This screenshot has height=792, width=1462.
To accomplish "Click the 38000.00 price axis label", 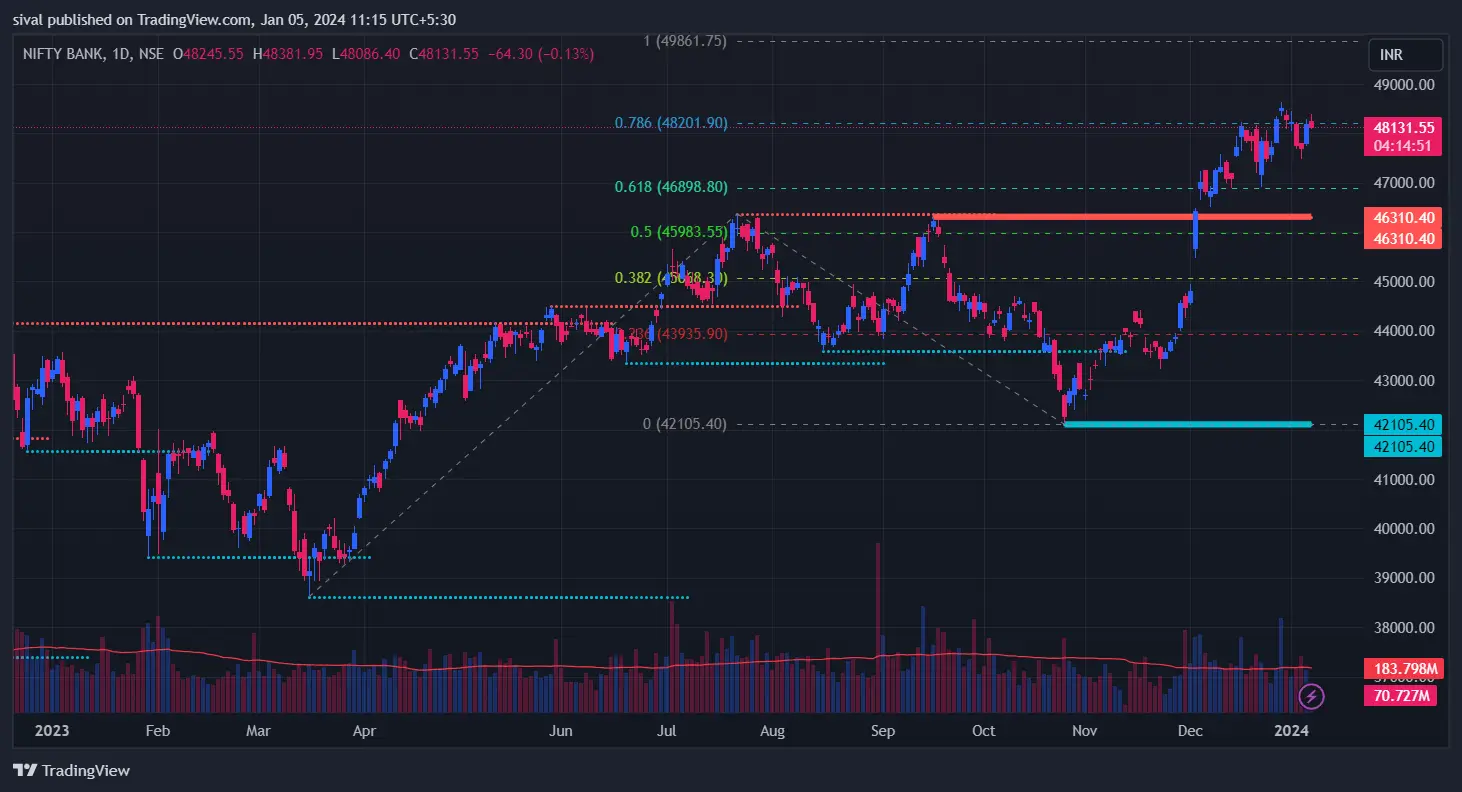I will click(x=1404, y=628).
